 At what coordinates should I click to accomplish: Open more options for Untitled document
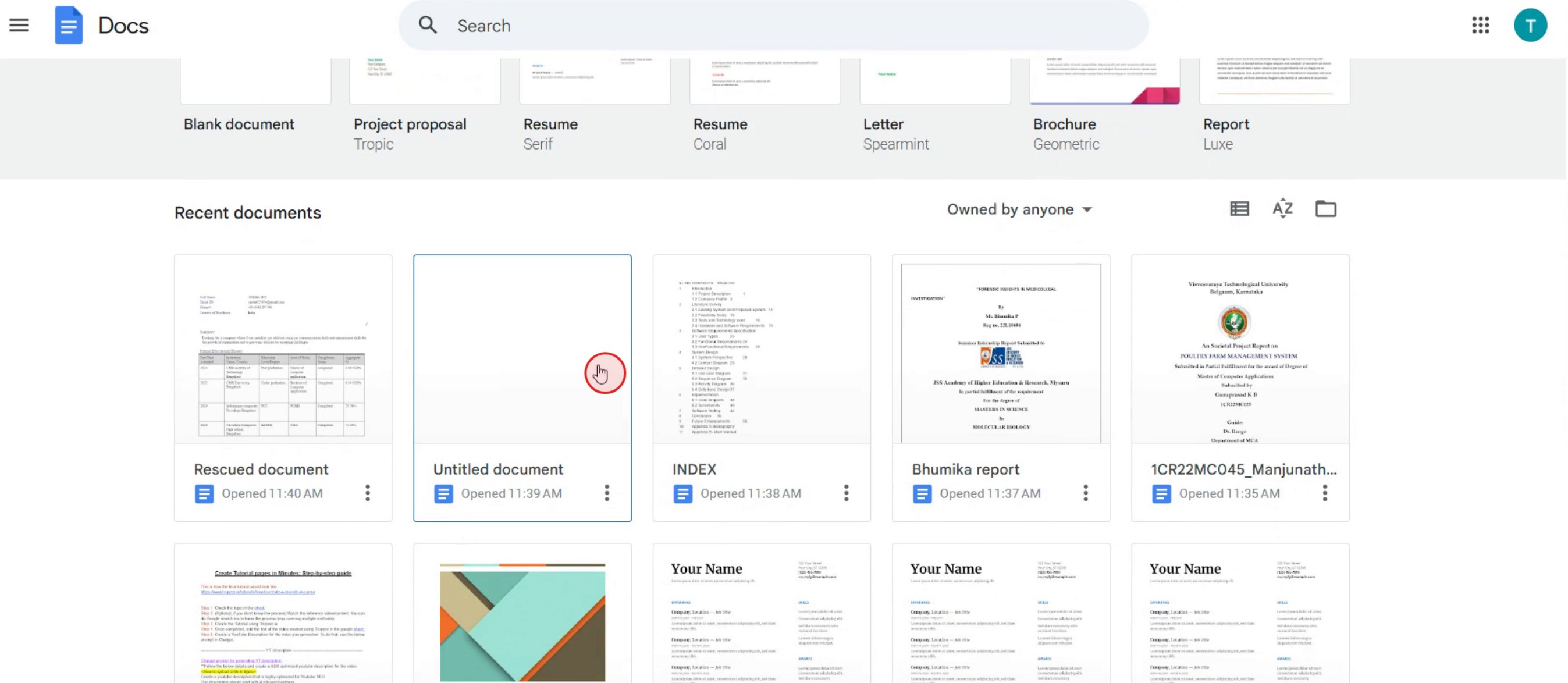[606, 492]
